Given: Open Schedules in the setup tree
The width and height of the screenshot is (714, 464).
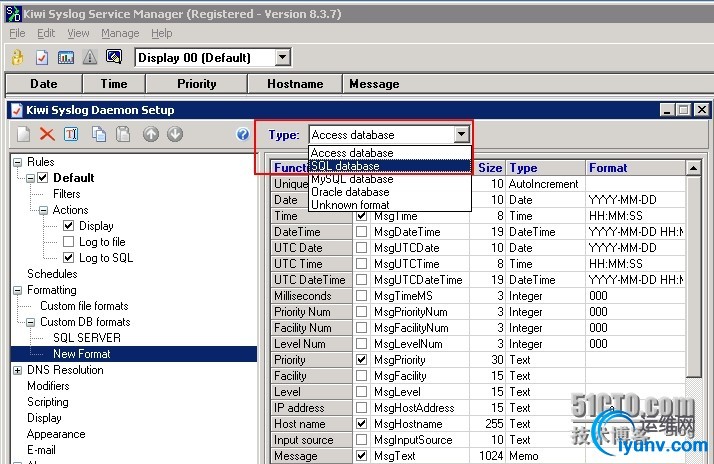Looking at the screenshot, I should 52,274.
